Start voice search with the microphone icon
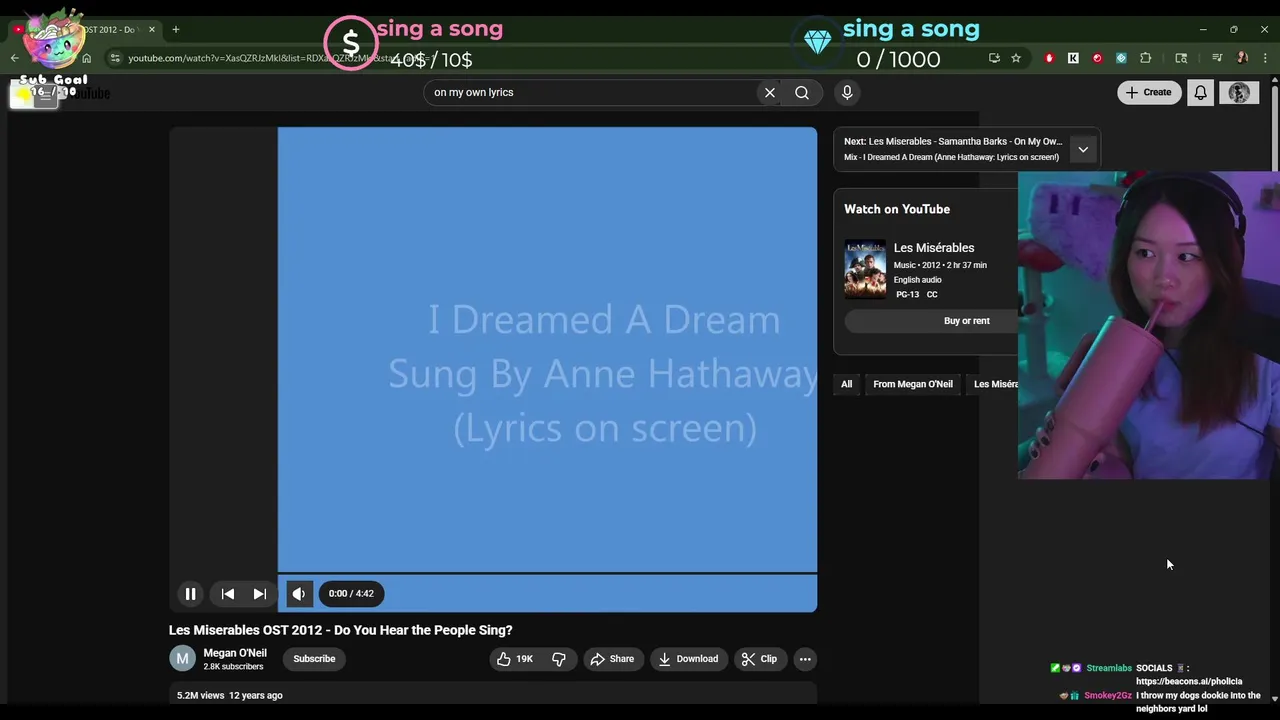Viewport: 1280px width, 720px height. [x=847, y=93]
